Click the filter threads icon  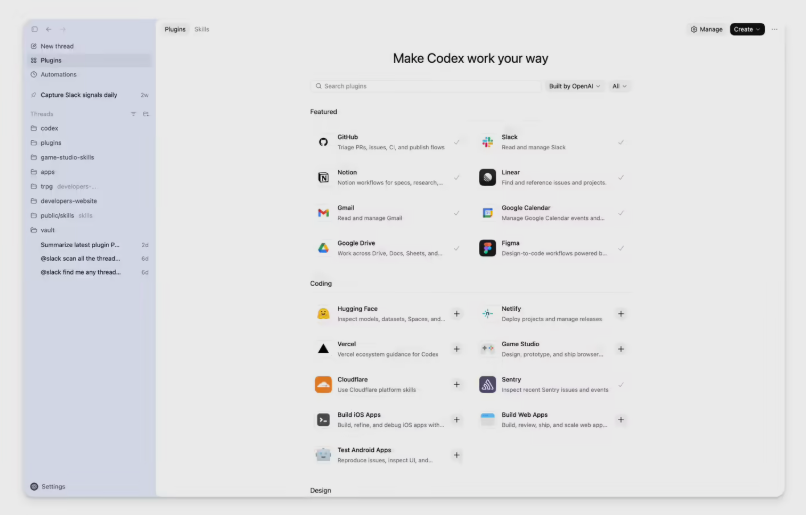click(134, 114)
